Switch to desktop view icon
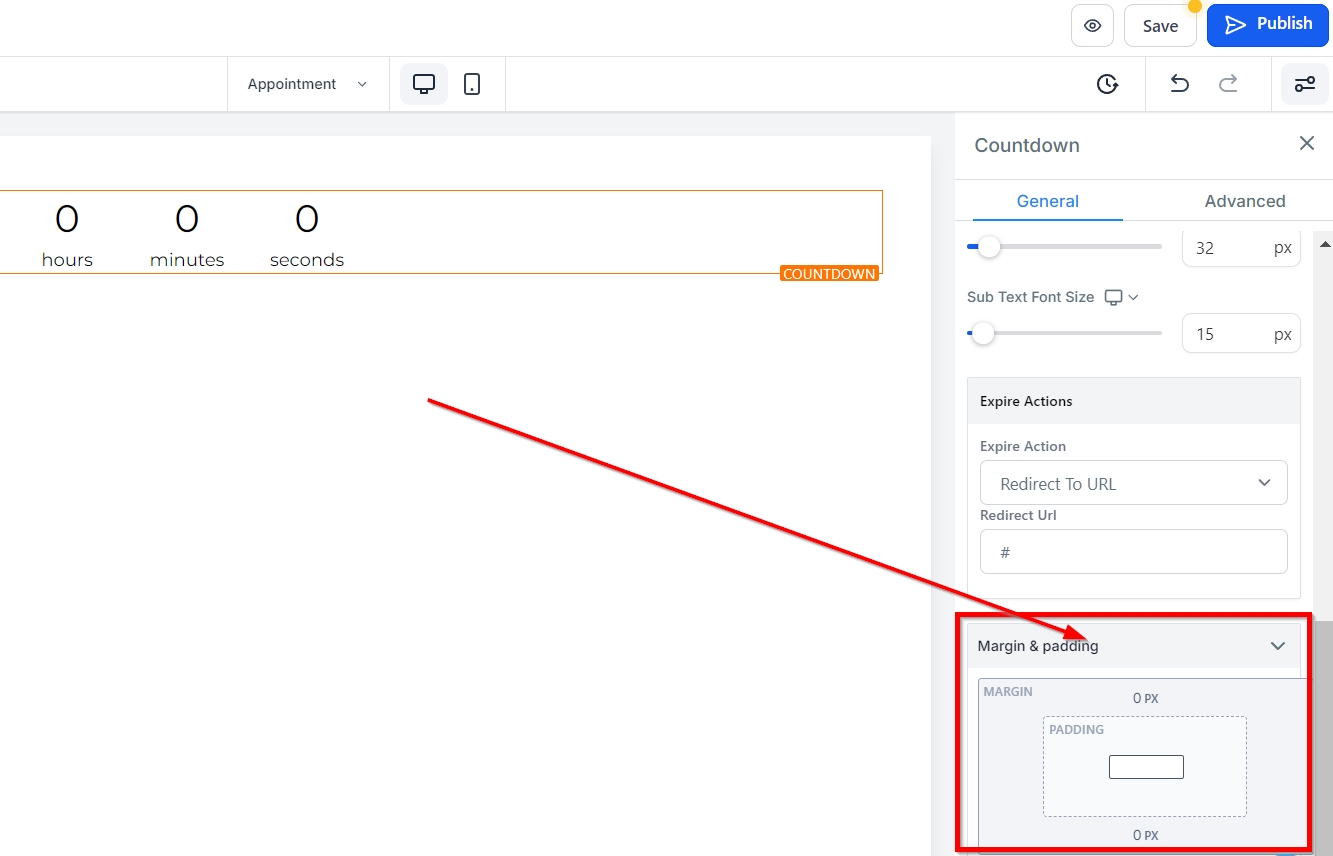Screen dimensions: 1333x856 pos(424,84)
